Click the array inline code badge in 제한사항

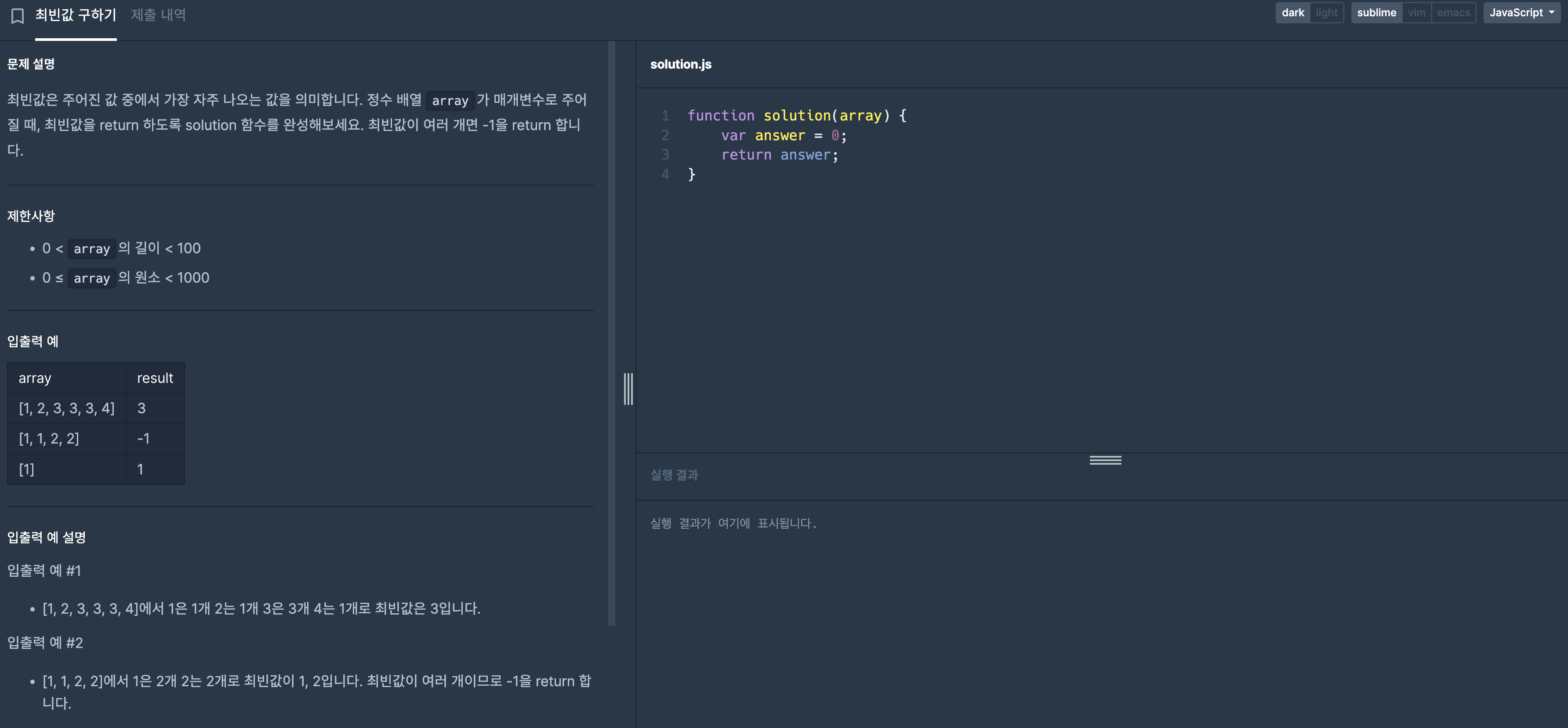[x=92, y=248]
